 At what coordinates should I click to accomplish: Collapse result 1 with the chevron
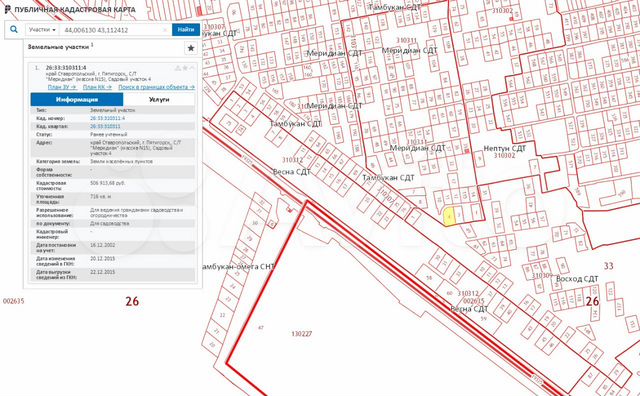coord(192,68)
